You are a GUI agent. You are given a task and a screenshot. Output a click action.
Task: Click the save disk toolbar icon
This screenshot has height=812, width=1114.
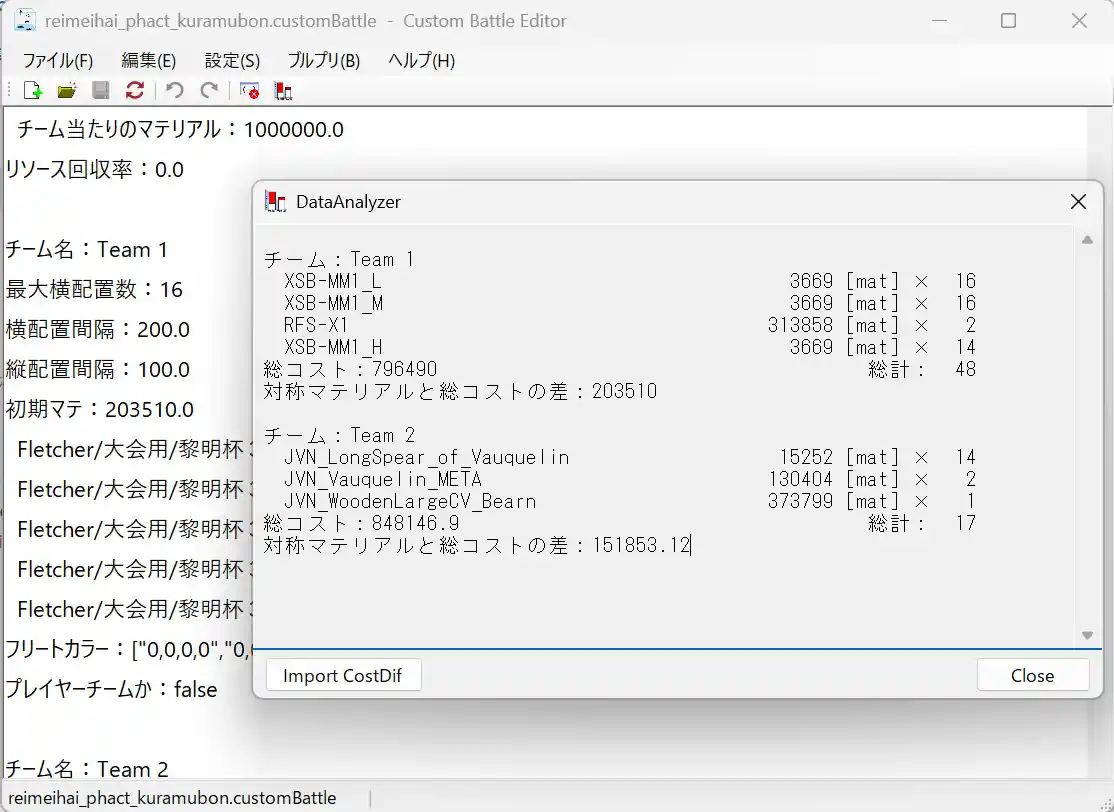coord(101,91)
